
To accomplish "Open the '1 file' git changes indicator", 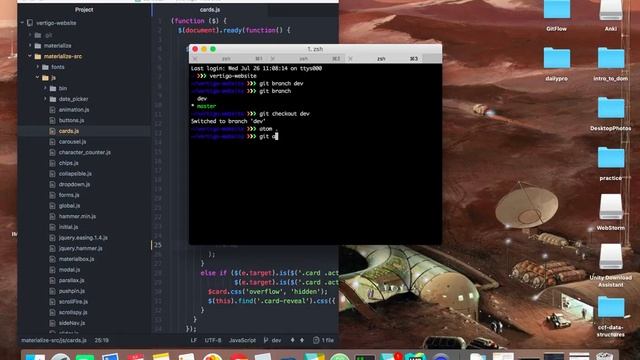I will click(x=324, y=340).
